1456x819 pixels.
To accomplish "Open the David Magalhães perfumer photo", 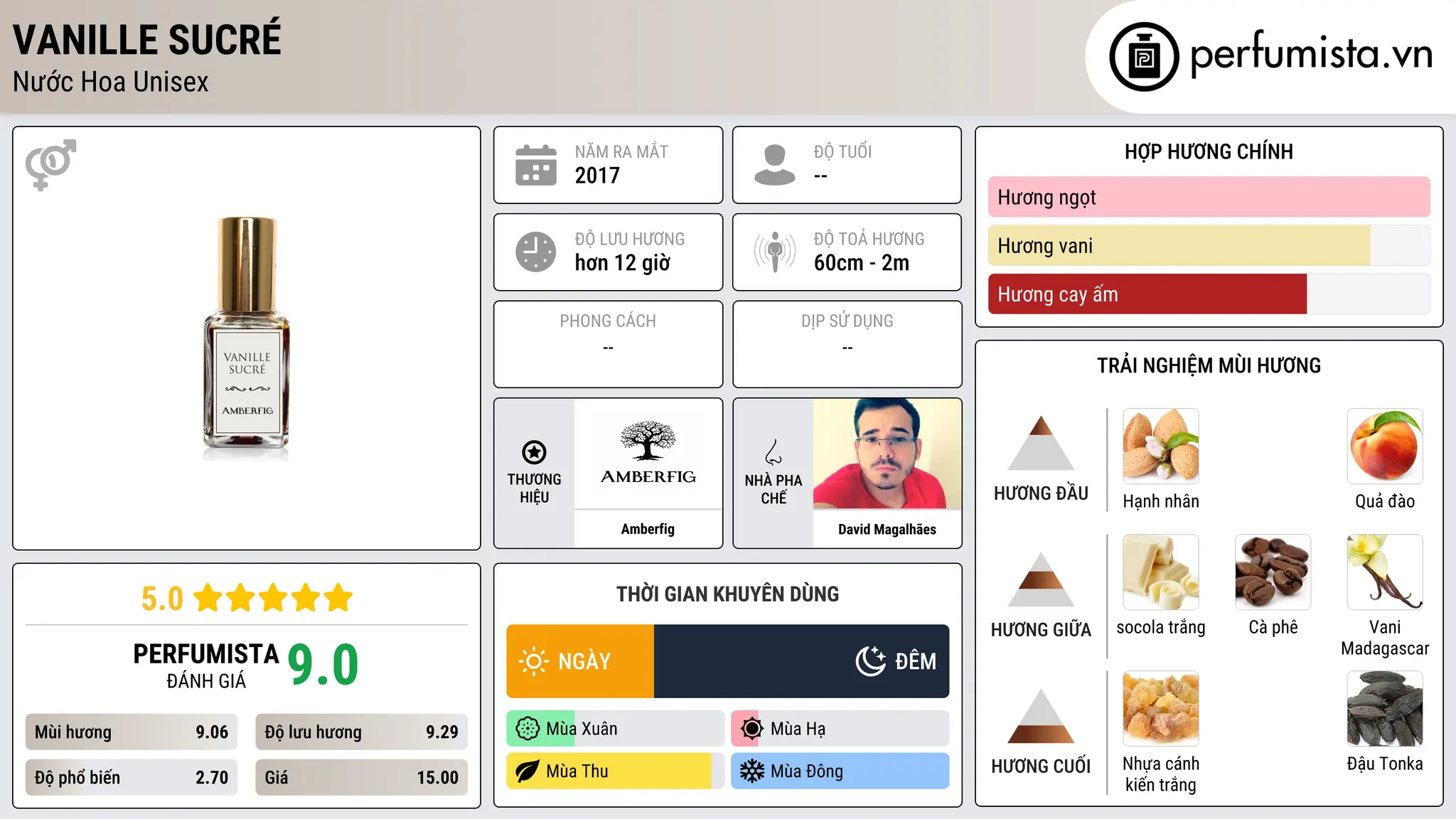I will (887, 453).
